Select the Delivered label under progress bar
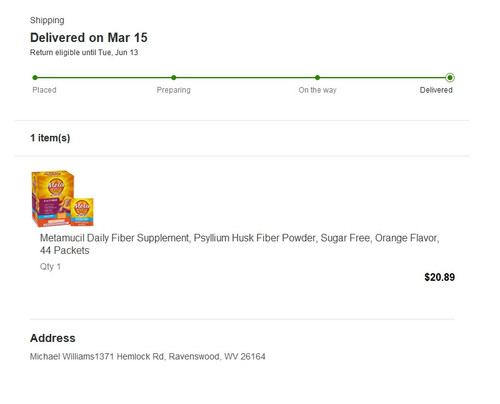 (436, 90)
